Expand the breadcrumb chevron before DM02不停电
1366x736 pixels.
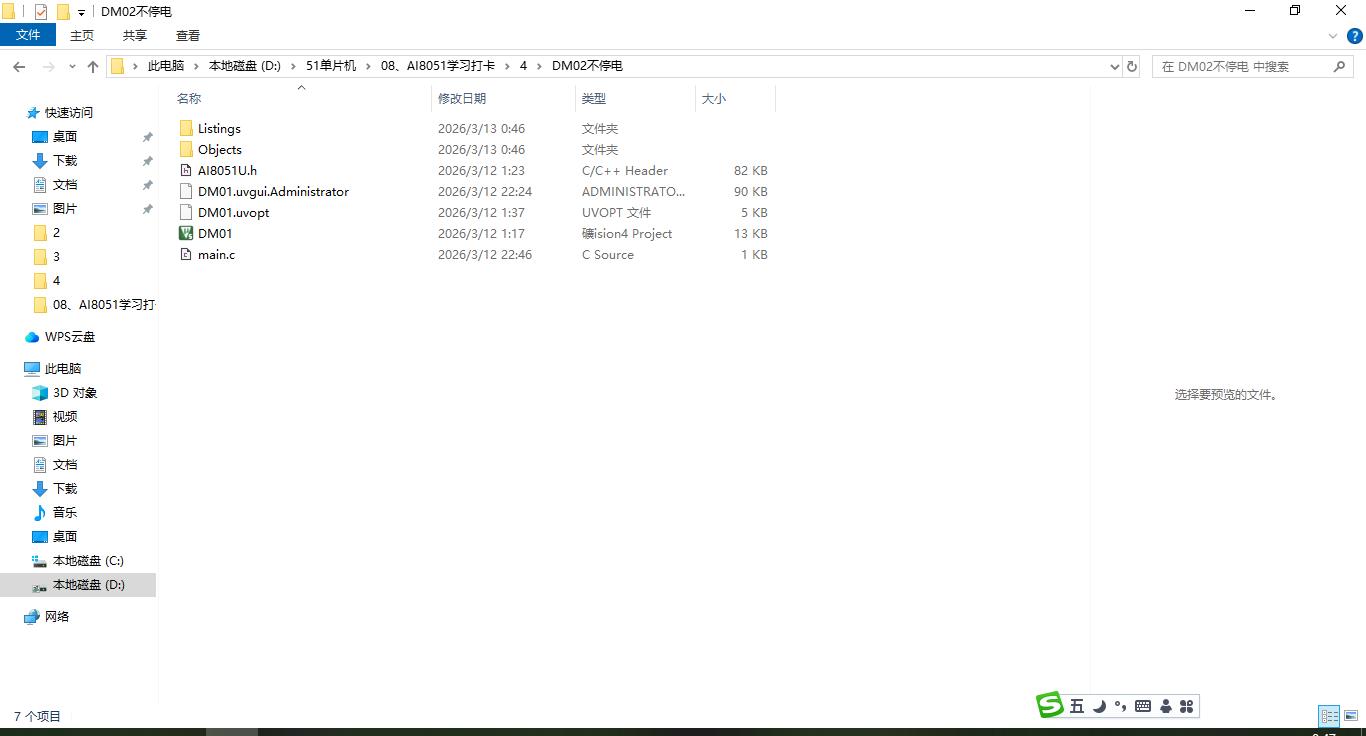[x=540, y=66]
